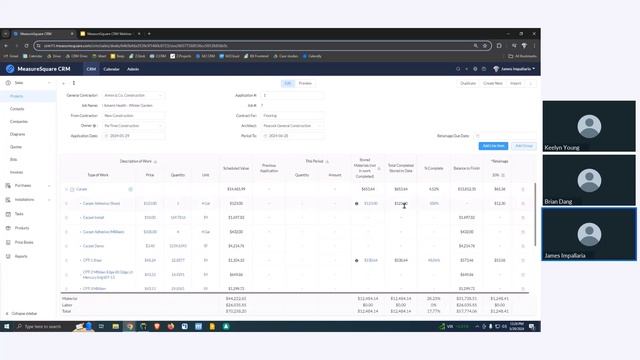
Task: Click the green icon on Carpet group row
Action: pos(131,189)
